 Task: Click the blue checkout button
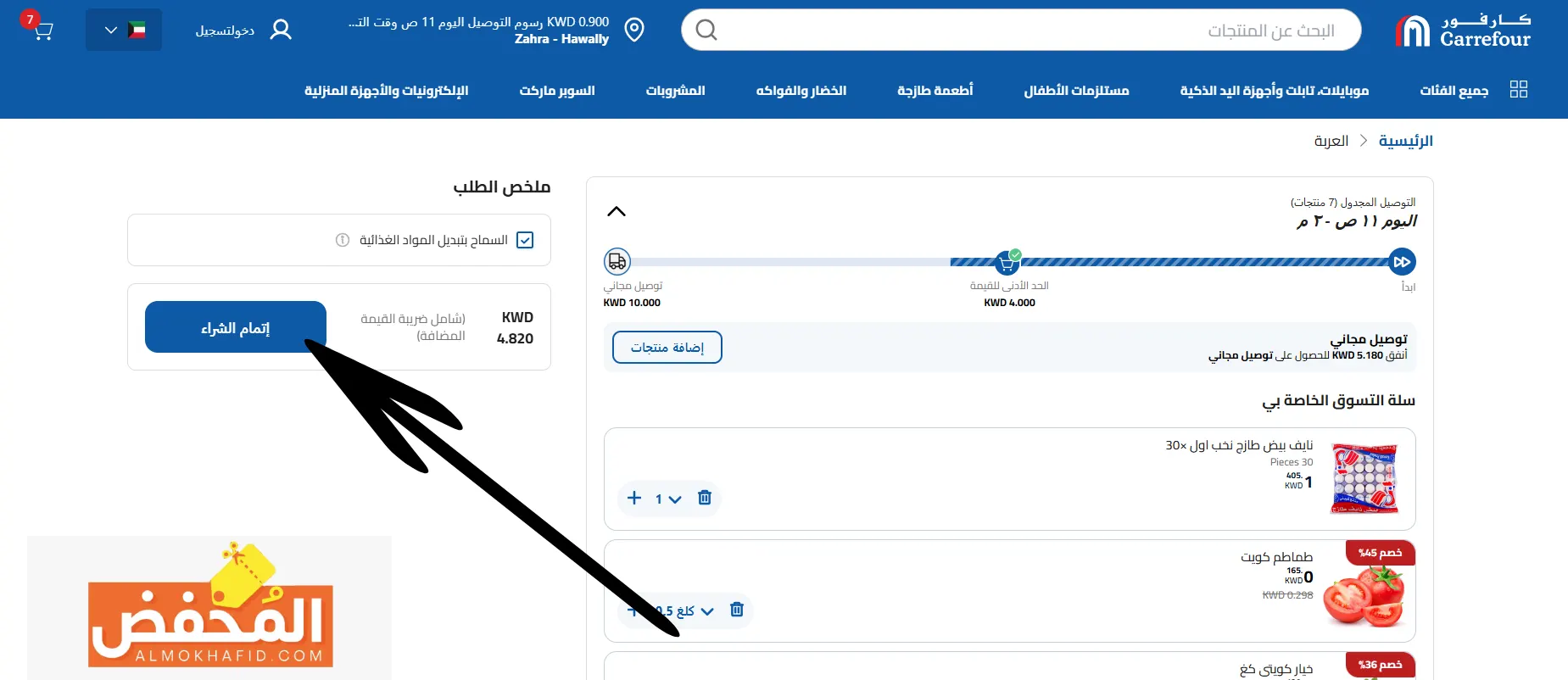pos(236,327)
